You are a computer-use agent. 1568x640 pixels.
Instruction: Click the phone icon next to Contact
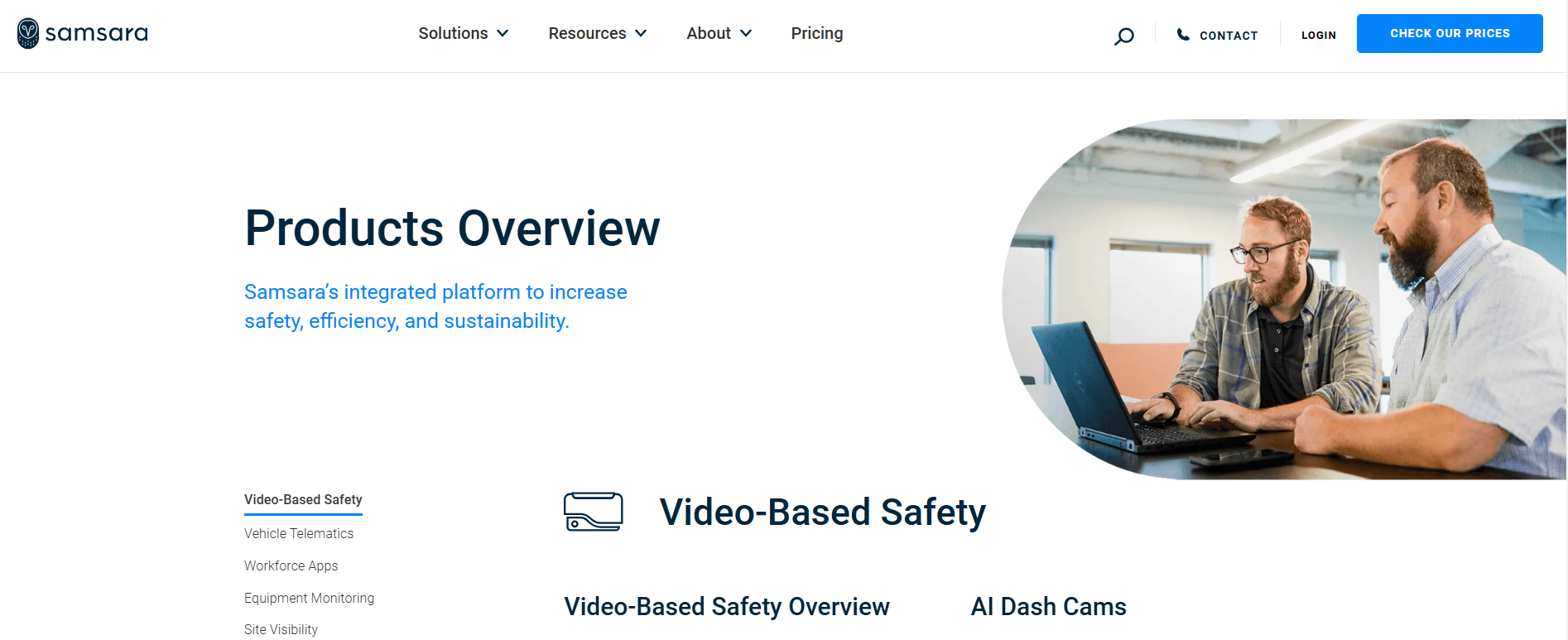click(x=1183, y=35)
